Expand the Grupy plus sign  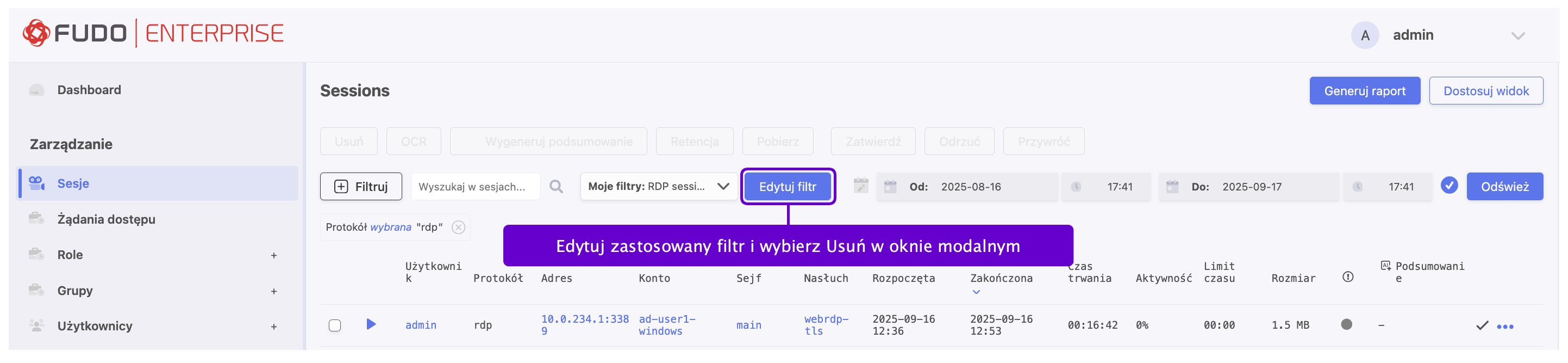click(273, 291)
